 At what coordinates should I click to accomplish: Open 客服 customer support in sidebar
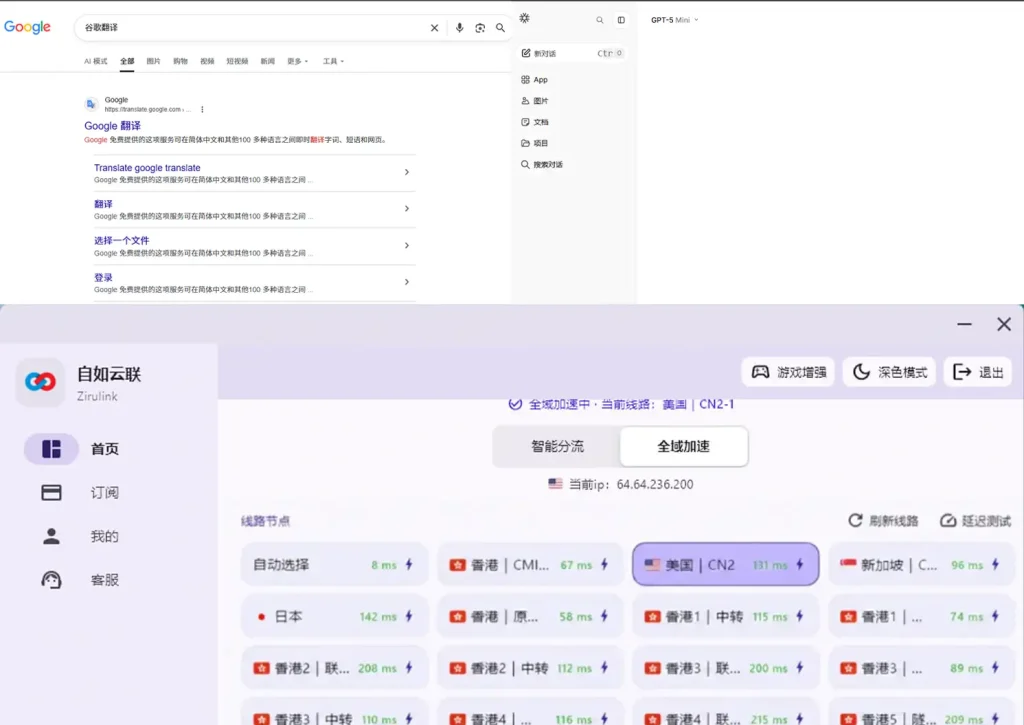[80, 580]
